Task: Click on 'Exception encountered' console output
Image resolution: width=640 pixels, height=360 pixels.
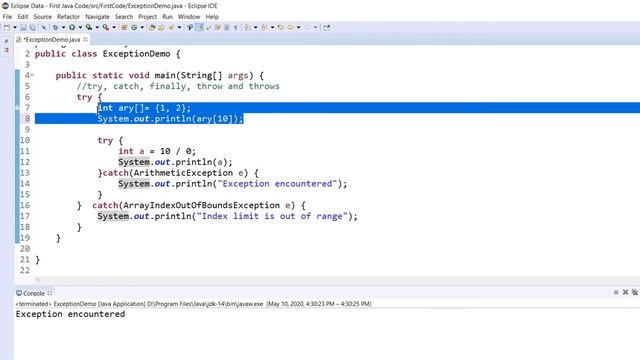Action: (x=70, y=314)
